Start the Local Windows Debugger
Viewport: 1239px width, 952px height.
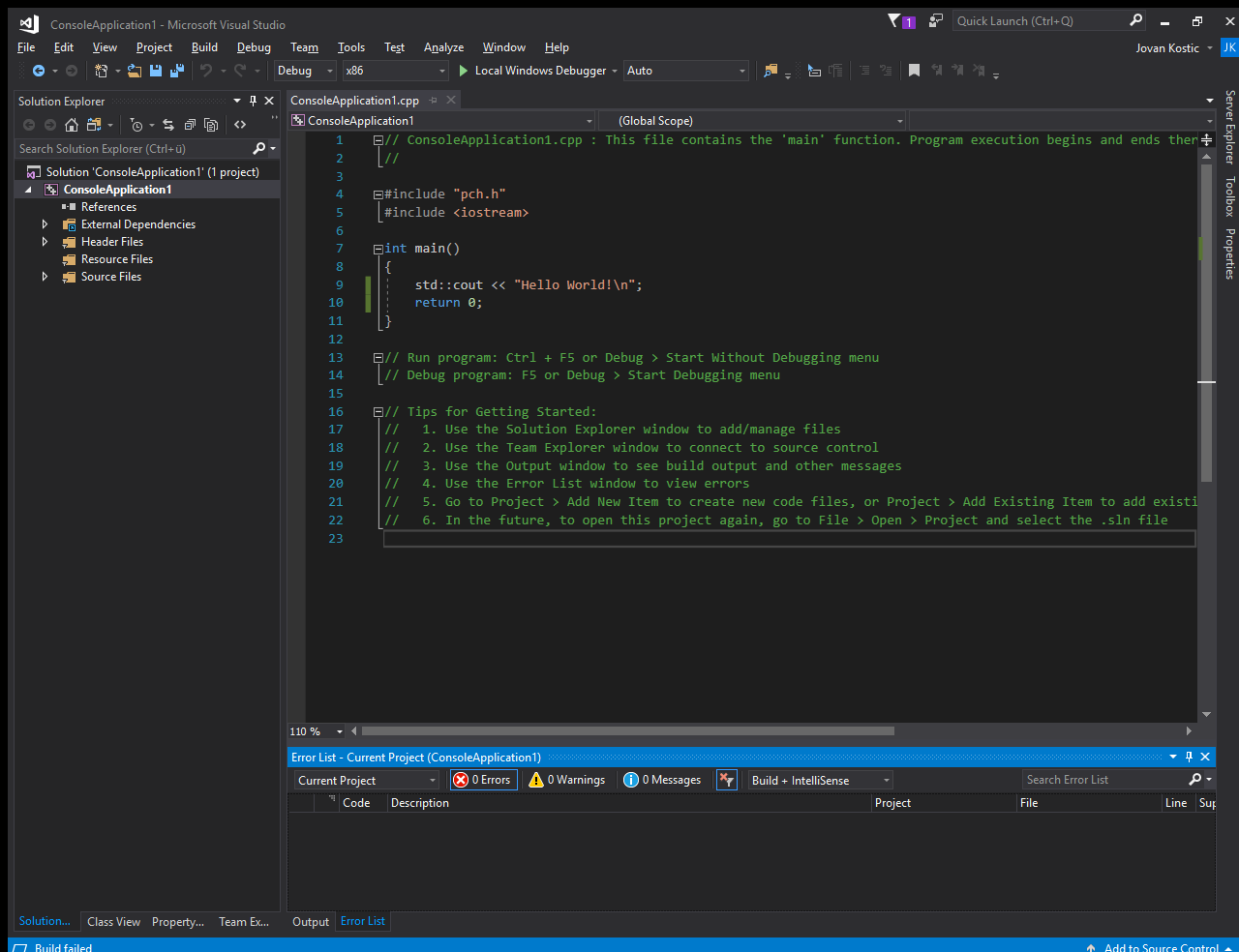point(533,71)
